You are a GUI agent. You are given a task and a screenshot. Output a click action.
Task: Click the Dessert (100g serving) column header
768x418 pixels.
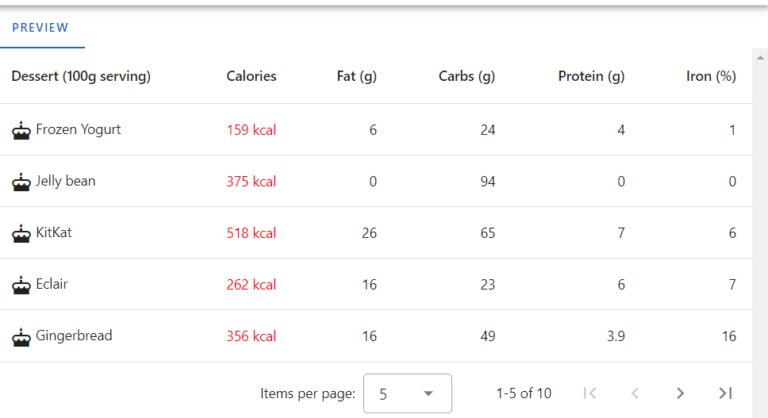pos(81,76)
